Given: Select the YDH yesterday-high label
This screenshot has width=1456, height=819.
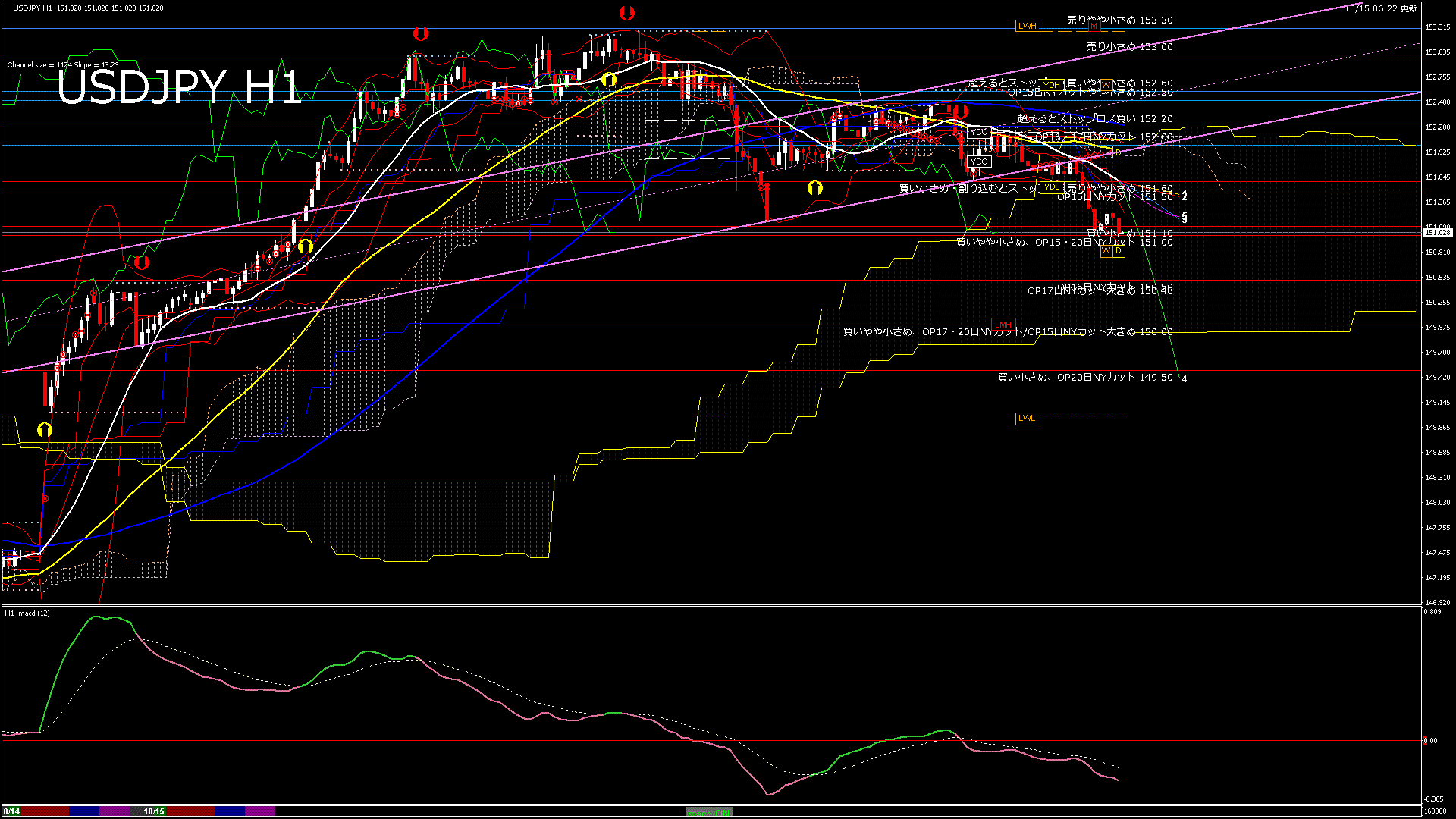Looking at the screenshot, I should (1051, 85).
